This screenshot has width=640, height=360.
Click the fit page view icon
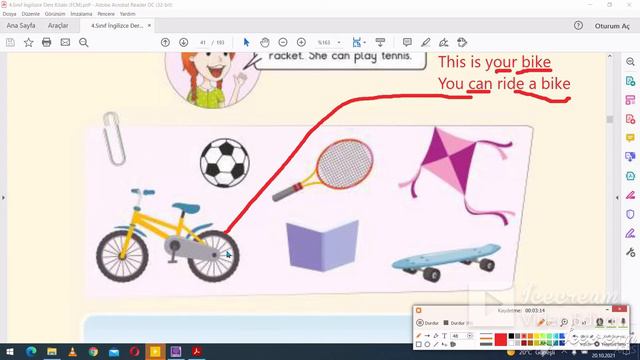(356, 42)
